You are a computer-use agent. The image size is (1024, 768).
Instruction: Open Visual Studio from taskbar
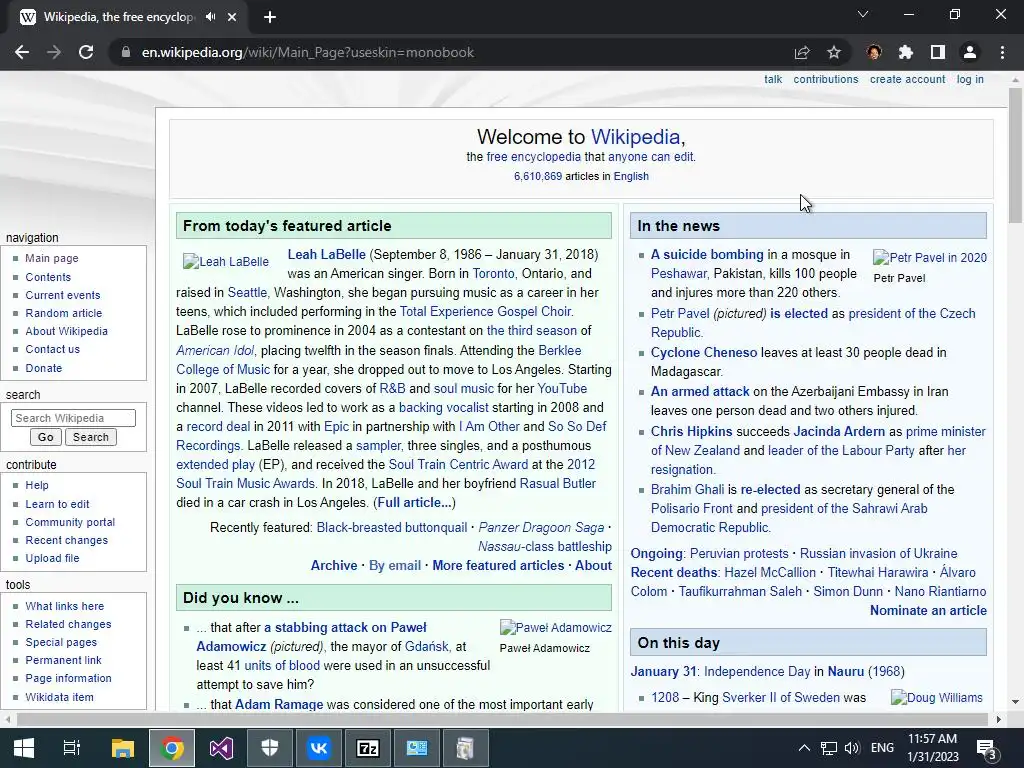pyautogui.click(x=221, y=748)
